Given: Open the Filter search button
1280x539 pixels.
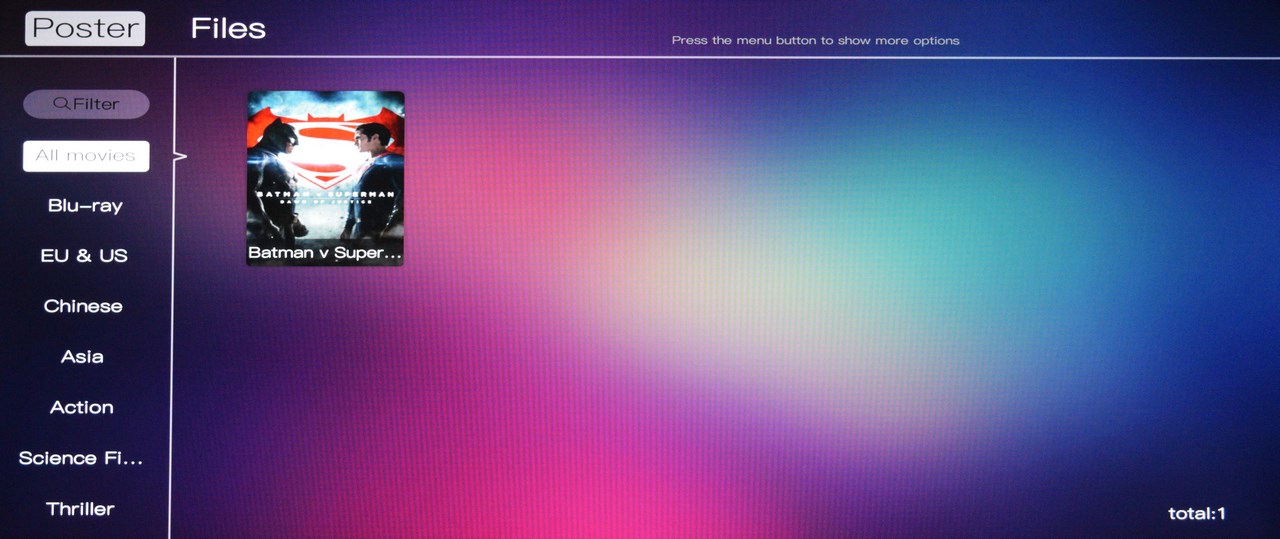Looking at the screenshot, I should (x=86, y=104).
